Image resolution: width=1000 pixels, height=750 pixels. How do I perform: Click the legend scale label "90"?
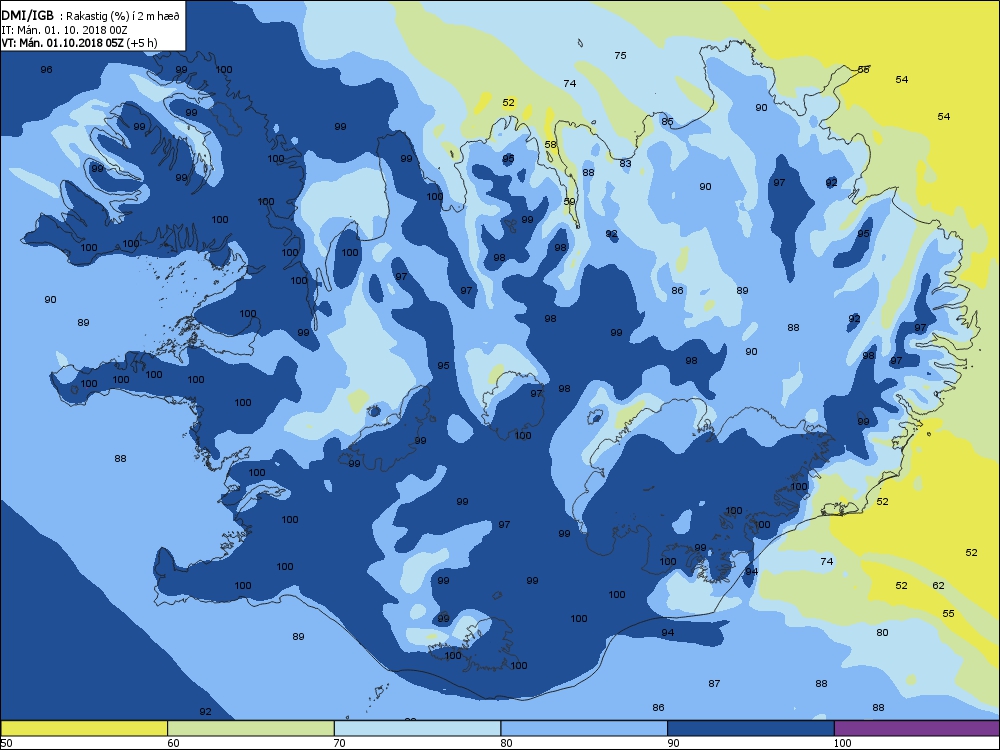[673, 742]
